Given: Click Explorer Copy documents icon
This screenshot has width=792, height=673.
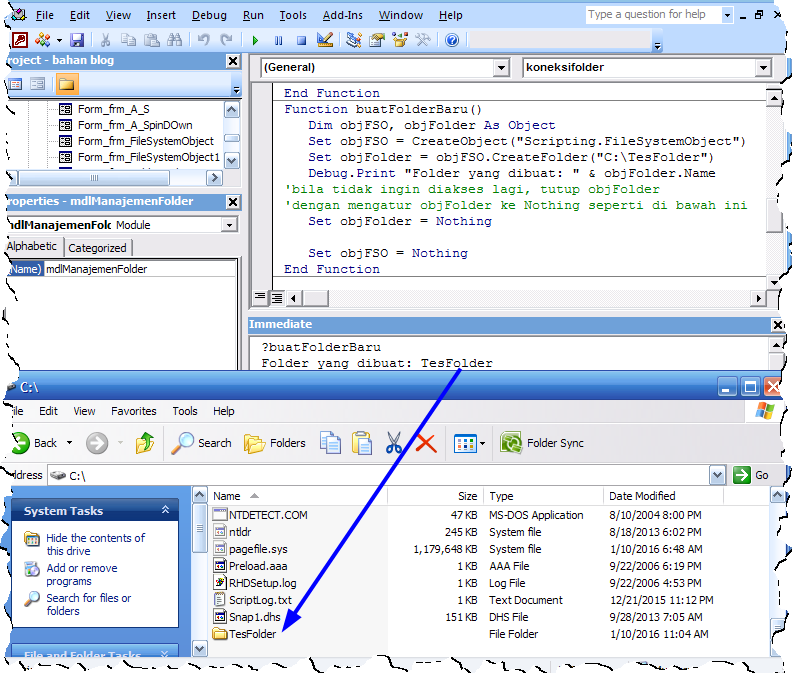Looking at the screenshot, I should (x=330, y=443).
